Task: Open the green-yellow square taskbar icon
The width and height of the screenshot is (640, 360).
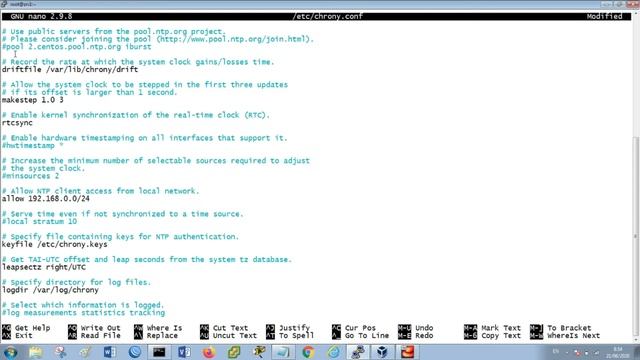Action: click(234, 352)
